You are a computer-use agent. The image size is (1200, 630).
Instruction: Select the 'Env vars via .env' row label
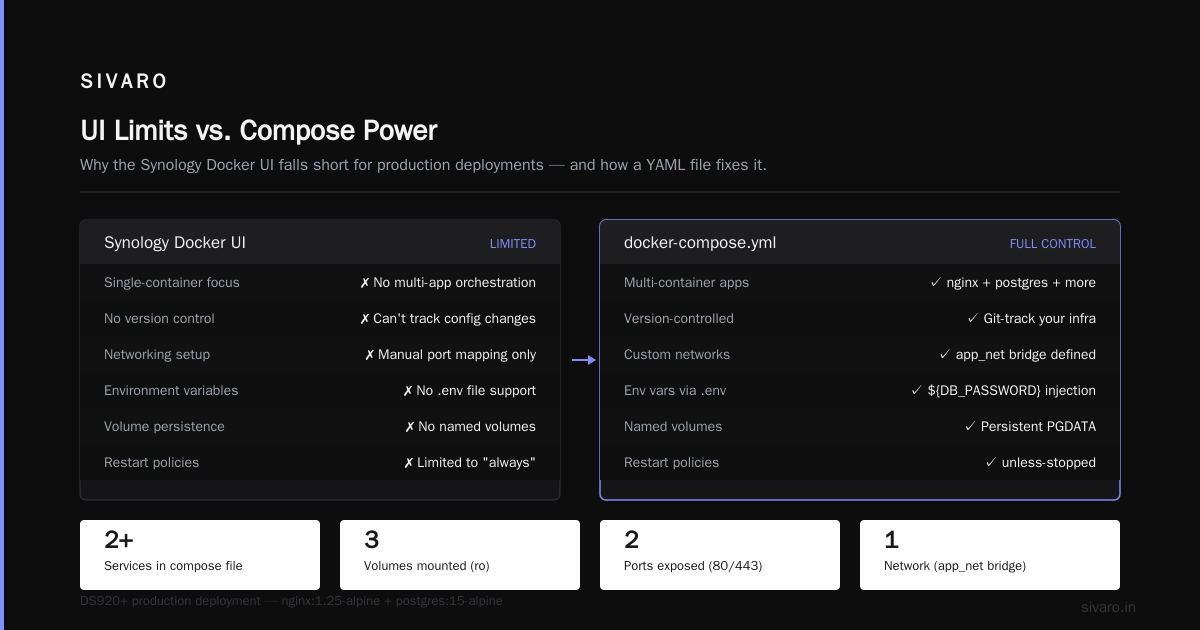pyautogui.click(x=675, y=391)
